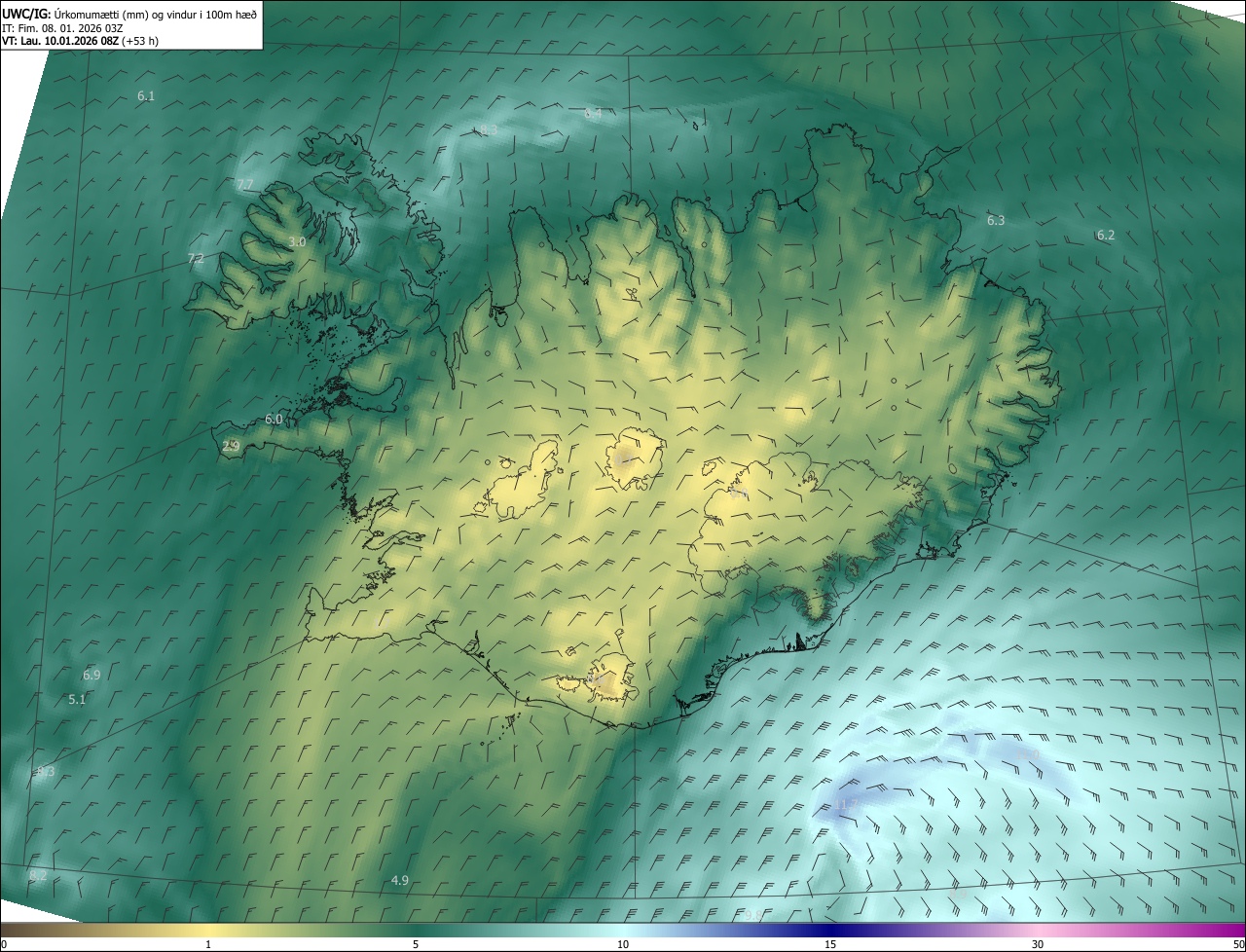This screenshot has width=1246, height=952.
Task: Click the 10 tick on the color scale
Action: (x=623, y=944)
